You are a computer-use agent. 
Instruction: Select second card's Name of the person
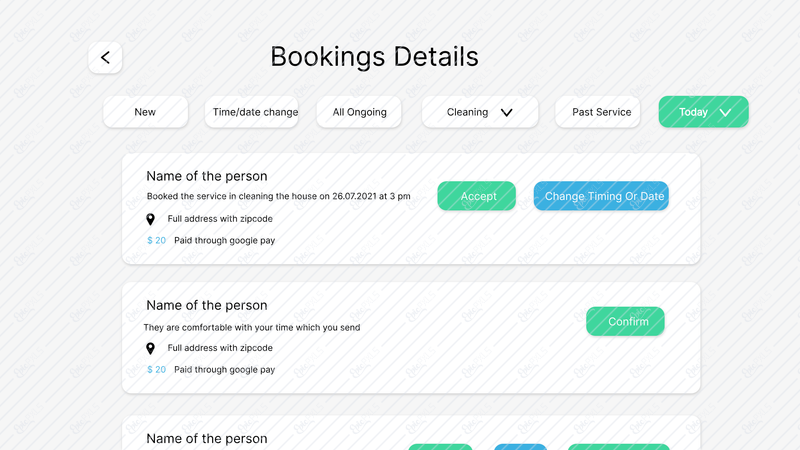pyautogui.click(x=207, y=305)
